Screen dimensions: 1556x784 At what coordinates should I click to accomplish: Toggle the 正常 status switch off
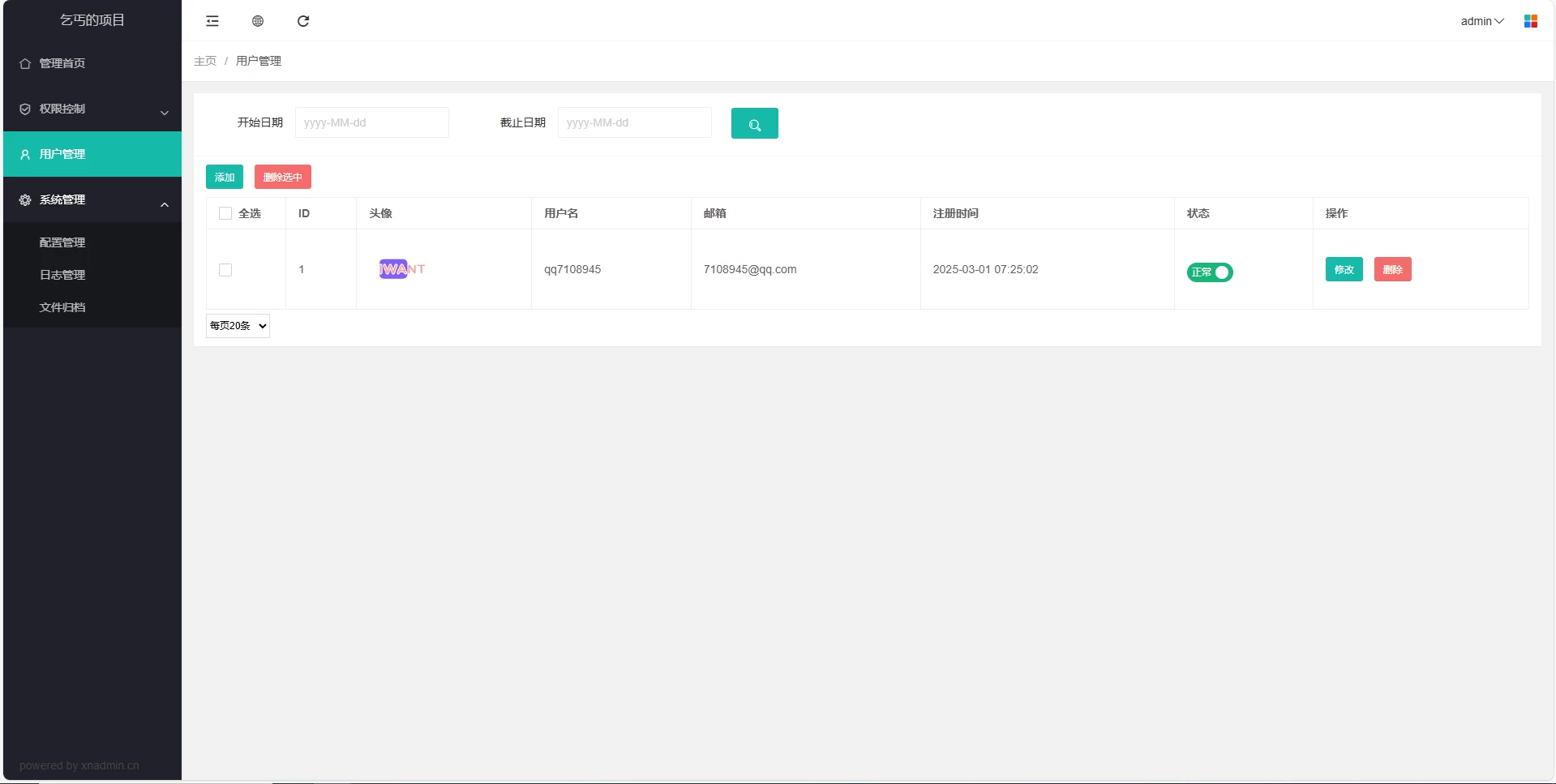coord(1209,272)
